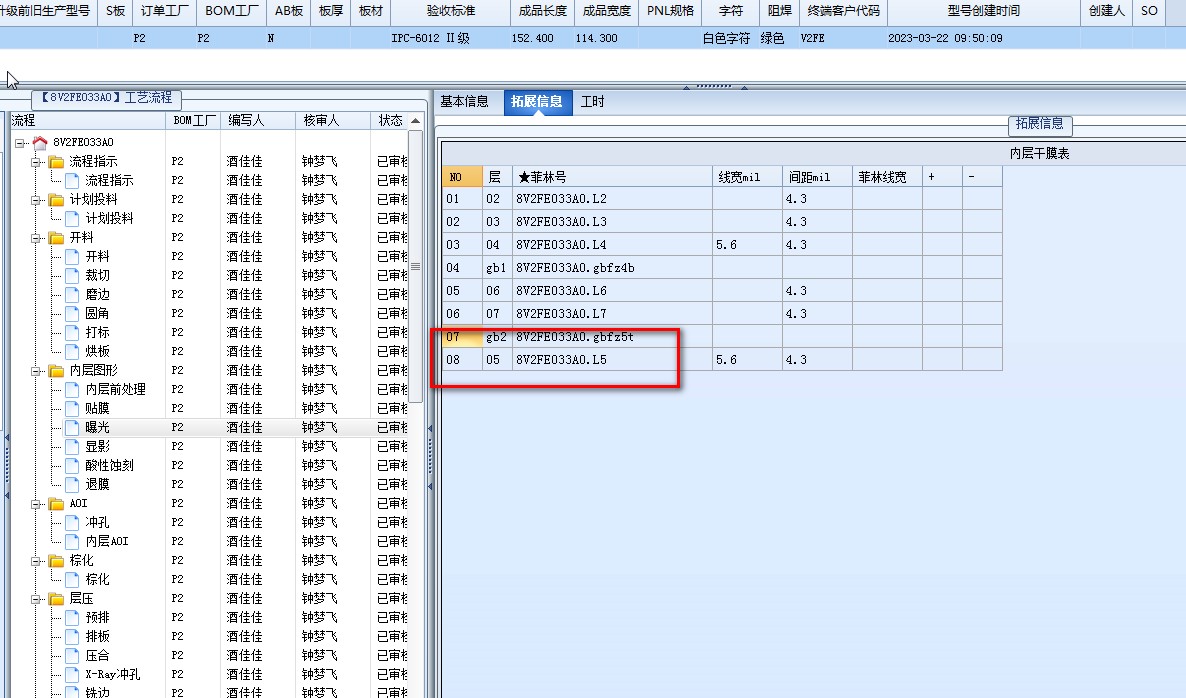
Task: Click the document icon beside 烘板
Action: (x=72, y=352)
